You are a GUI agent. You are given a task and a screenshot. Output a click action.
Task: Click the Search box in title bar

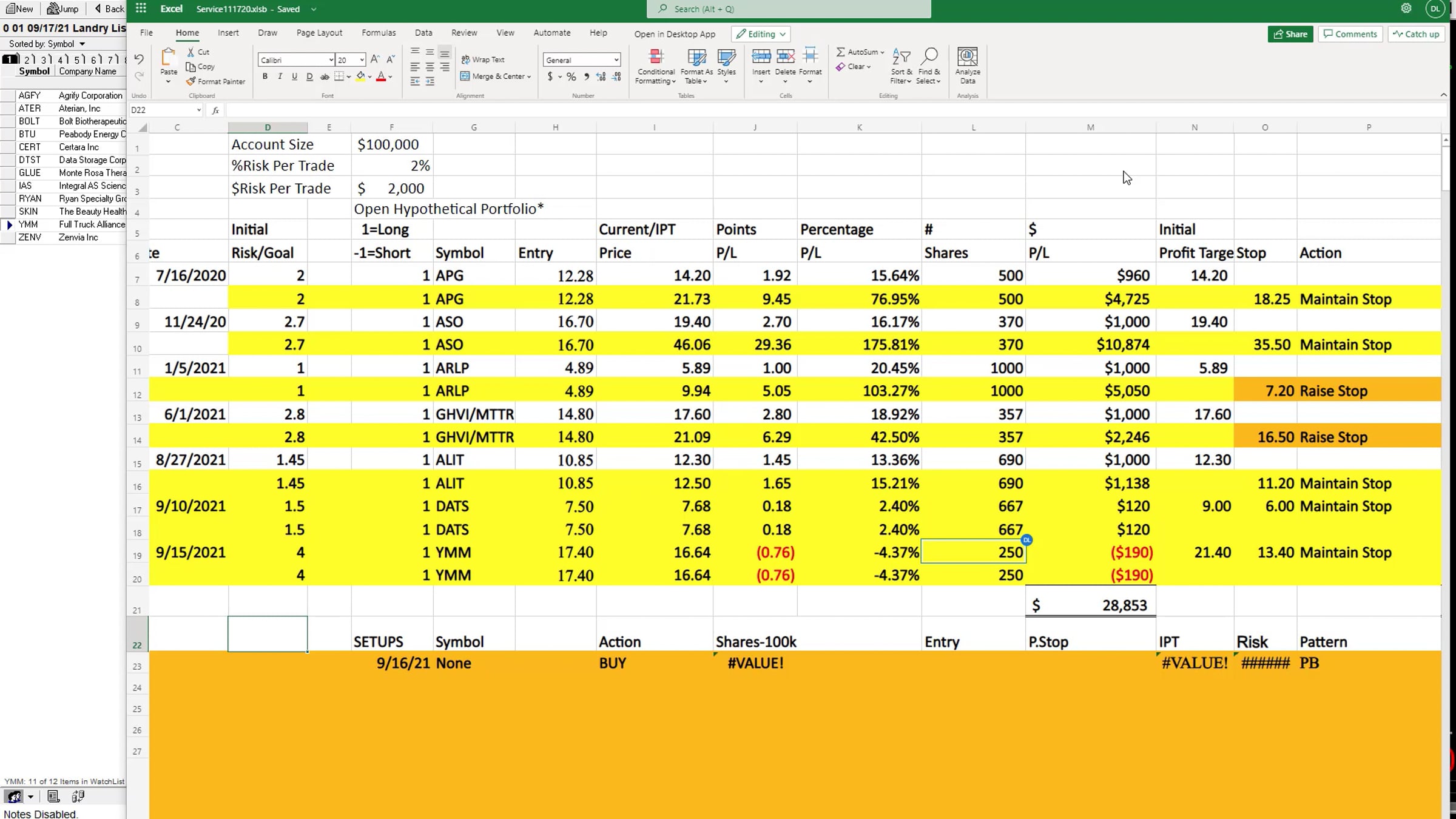pos(789,9)
